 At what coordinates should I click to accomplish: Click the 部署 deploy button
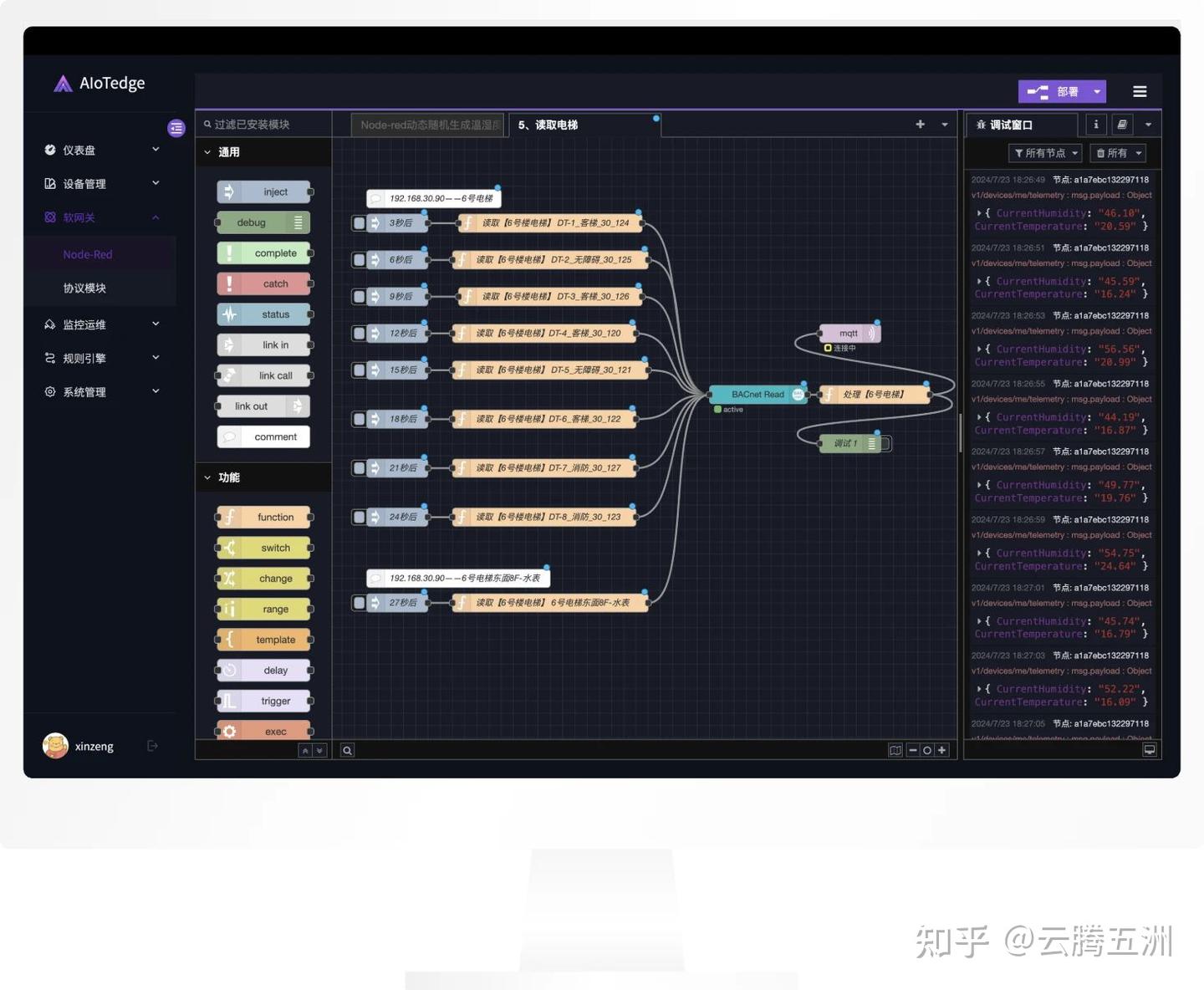1056,91
